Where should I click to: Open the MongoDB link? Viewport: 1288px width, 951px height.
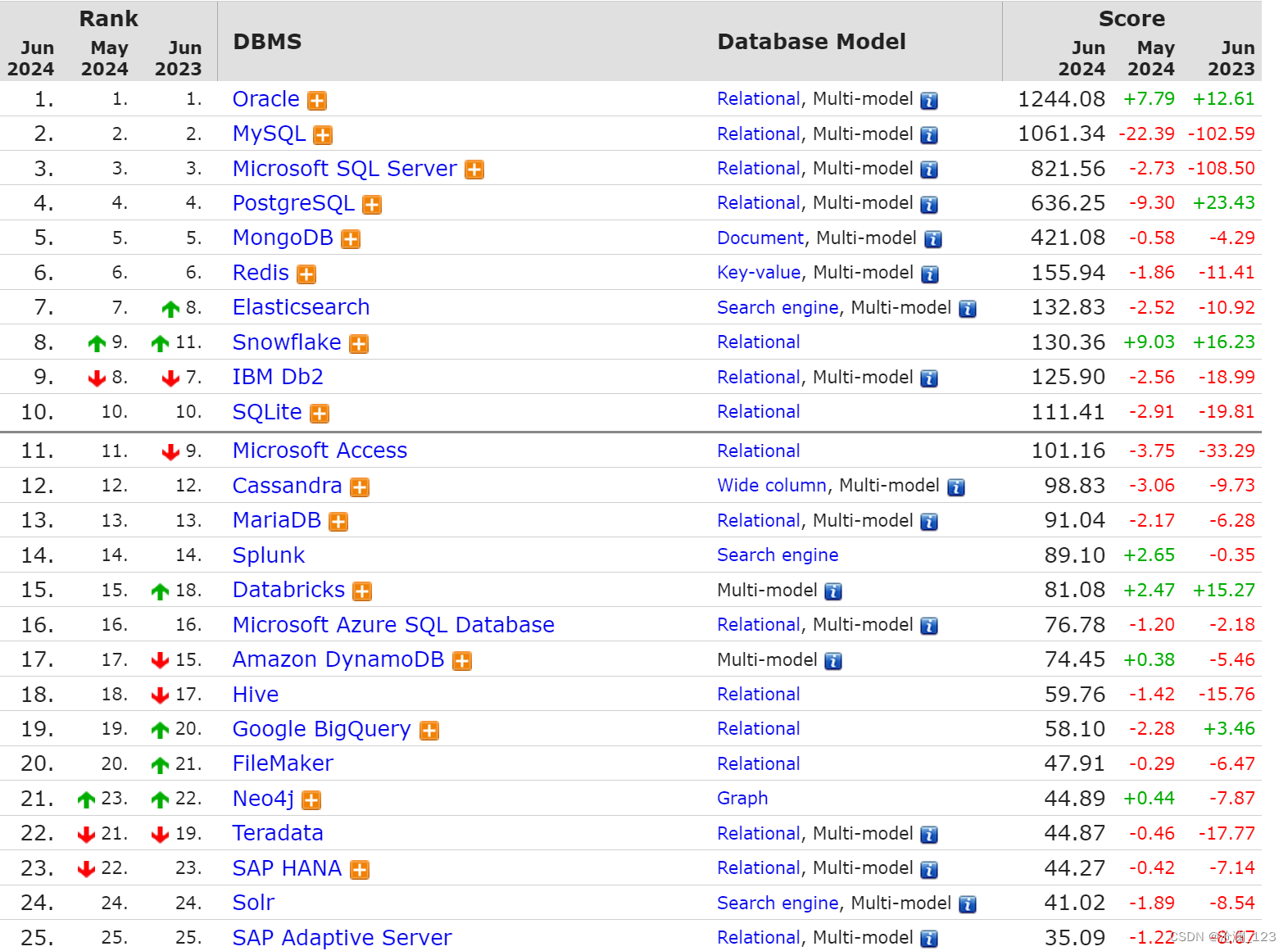(x=283, y=238)
